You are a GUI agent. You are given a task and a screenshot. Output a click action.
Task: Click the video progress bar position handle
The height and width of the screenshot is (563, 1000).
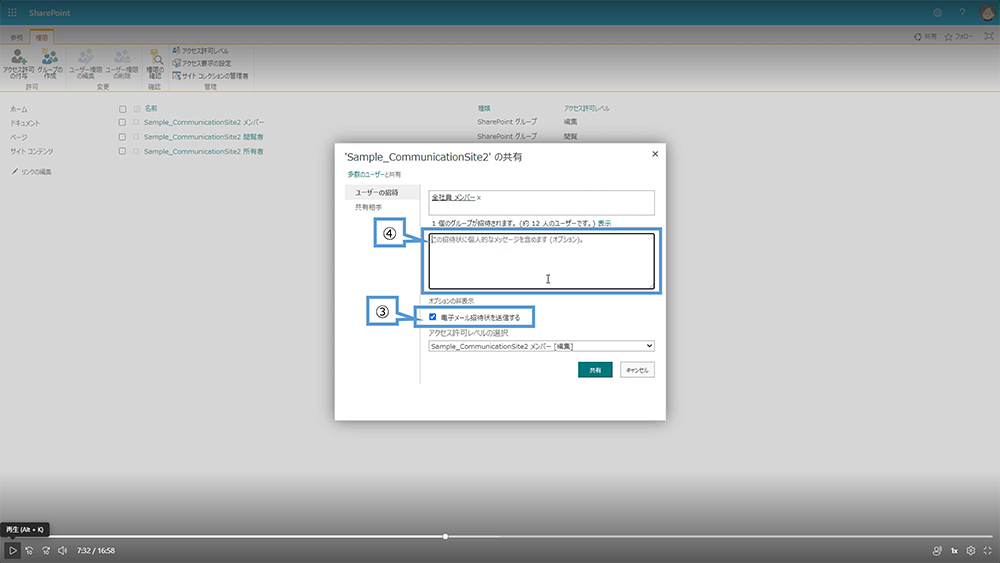coord(445,536)
